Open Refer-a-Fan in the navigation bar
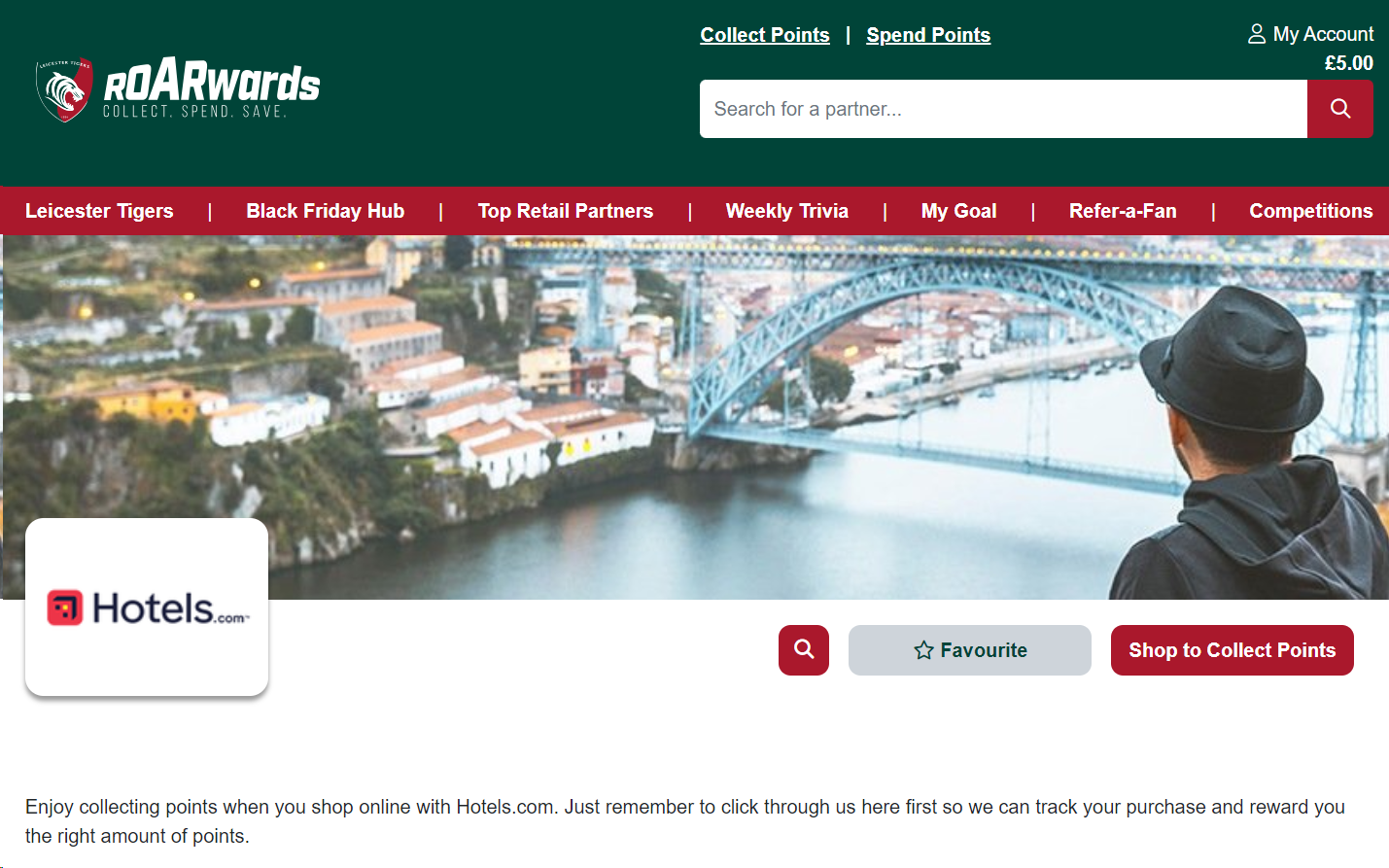The width and height of the screenshot is (1389, 868). (1123, 211)
